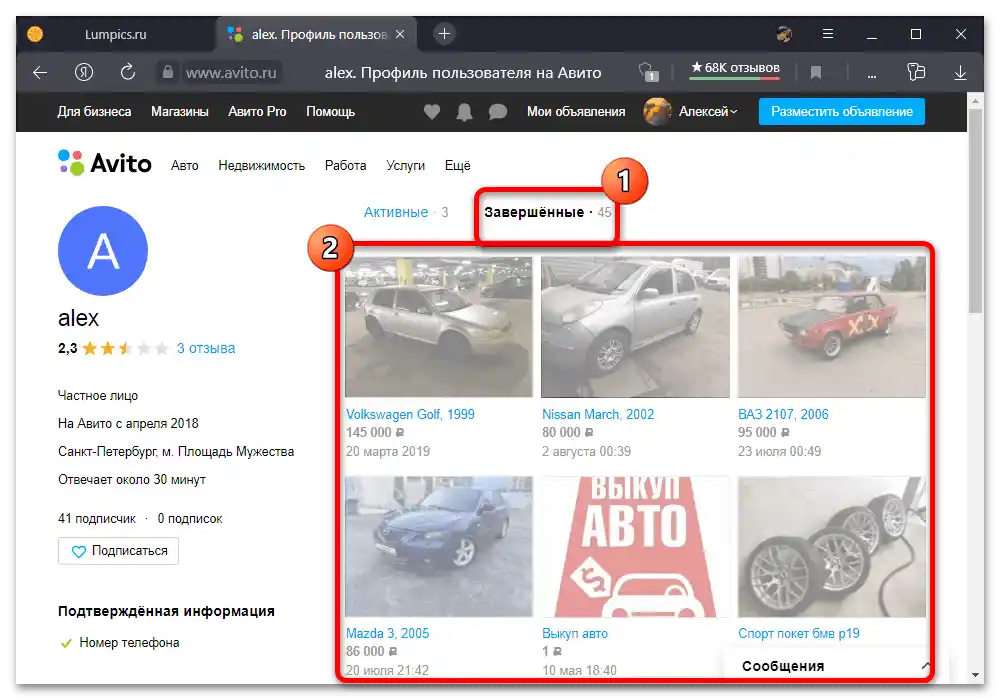Switch to the Активные listings tab
The image size is (1000, 700).
click(x=406, y=212)
